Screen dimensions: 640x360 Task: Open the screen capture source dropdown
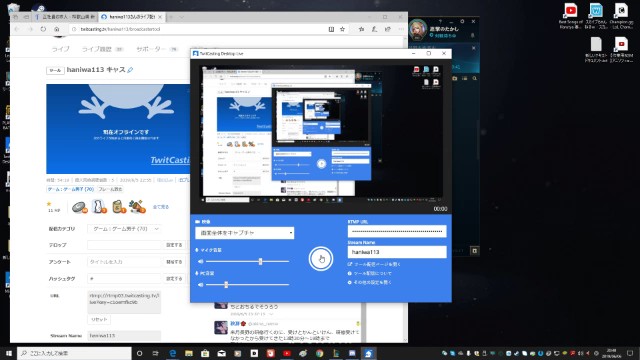pos(244,233)
